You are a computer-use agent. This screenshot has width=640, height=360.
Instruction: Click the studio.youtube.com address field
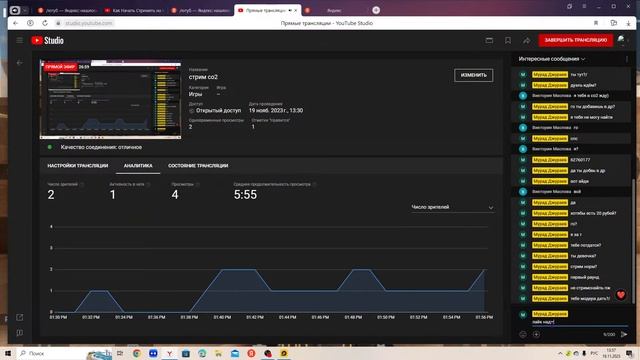pos(89,23)
